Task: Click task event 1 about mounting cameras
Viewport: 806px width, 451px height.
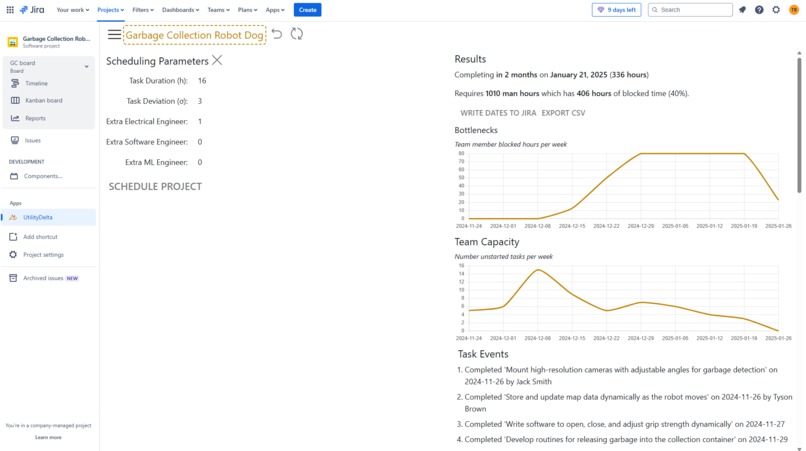Action: tap(620, 375)
